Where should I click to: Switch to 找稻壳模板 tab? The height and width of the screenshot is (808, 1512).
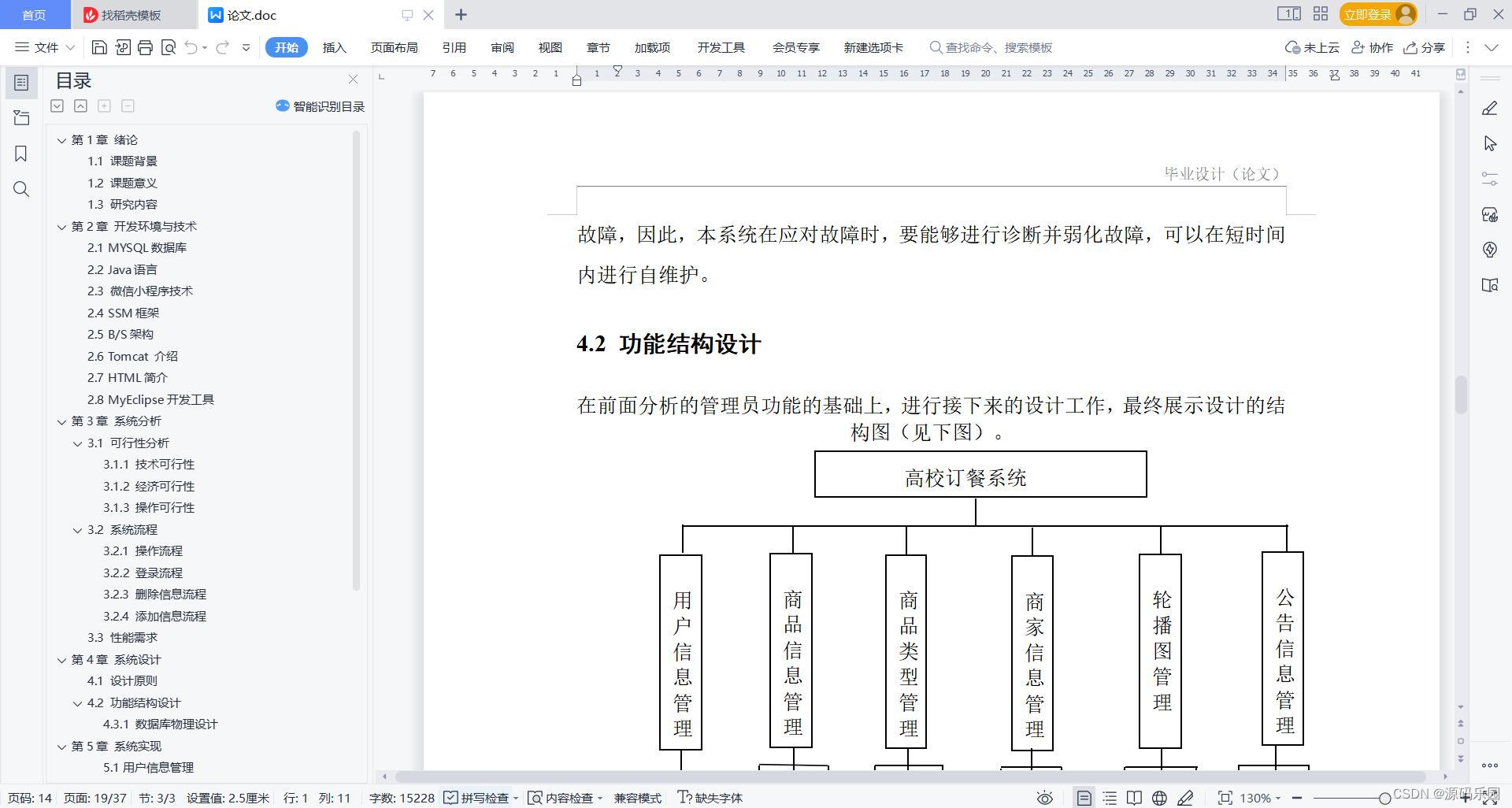[x=131, y=15]
